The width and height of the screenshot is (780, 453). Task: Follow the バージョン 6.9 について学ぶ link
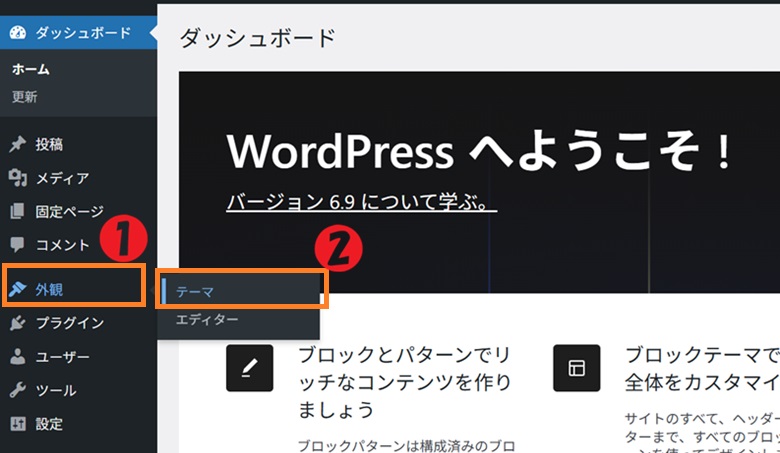[x=361, y=202]
